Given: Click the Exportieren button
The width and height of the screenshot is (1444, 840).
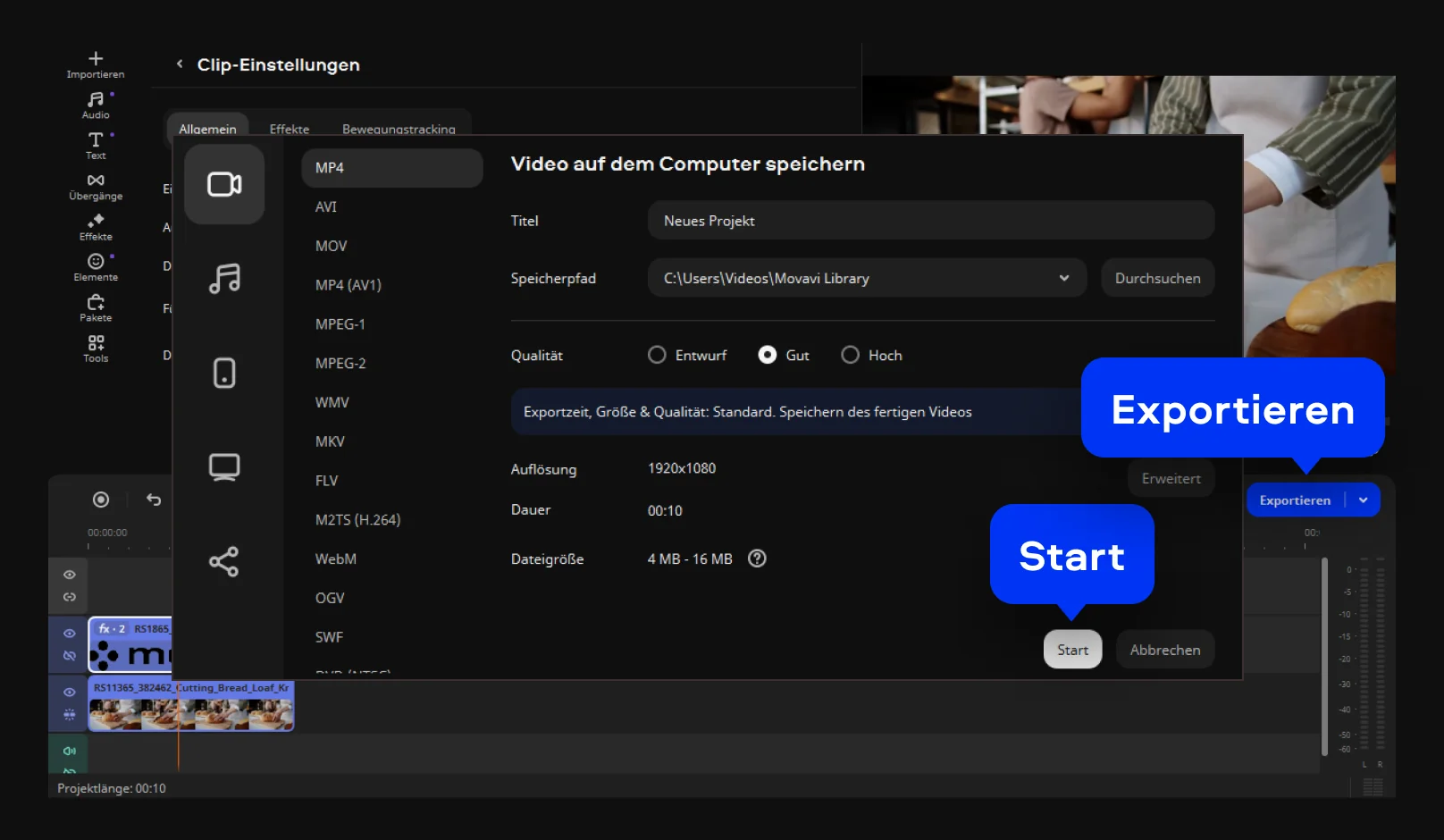Looking at the screenshot, I should (x=1295, y=500).
